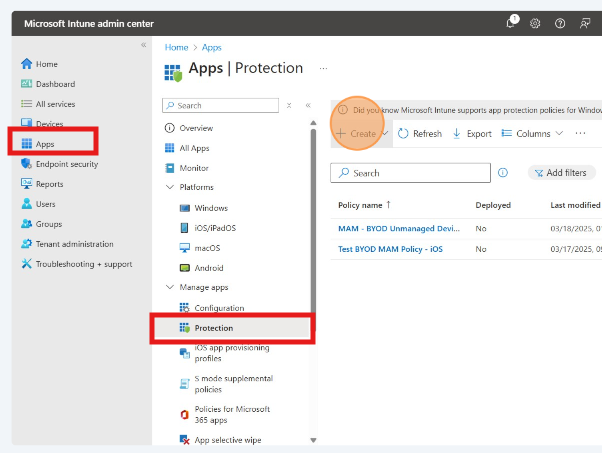602x453 pixels.
Task: Click the app protection info banner
Action: [x=466, y=110]
